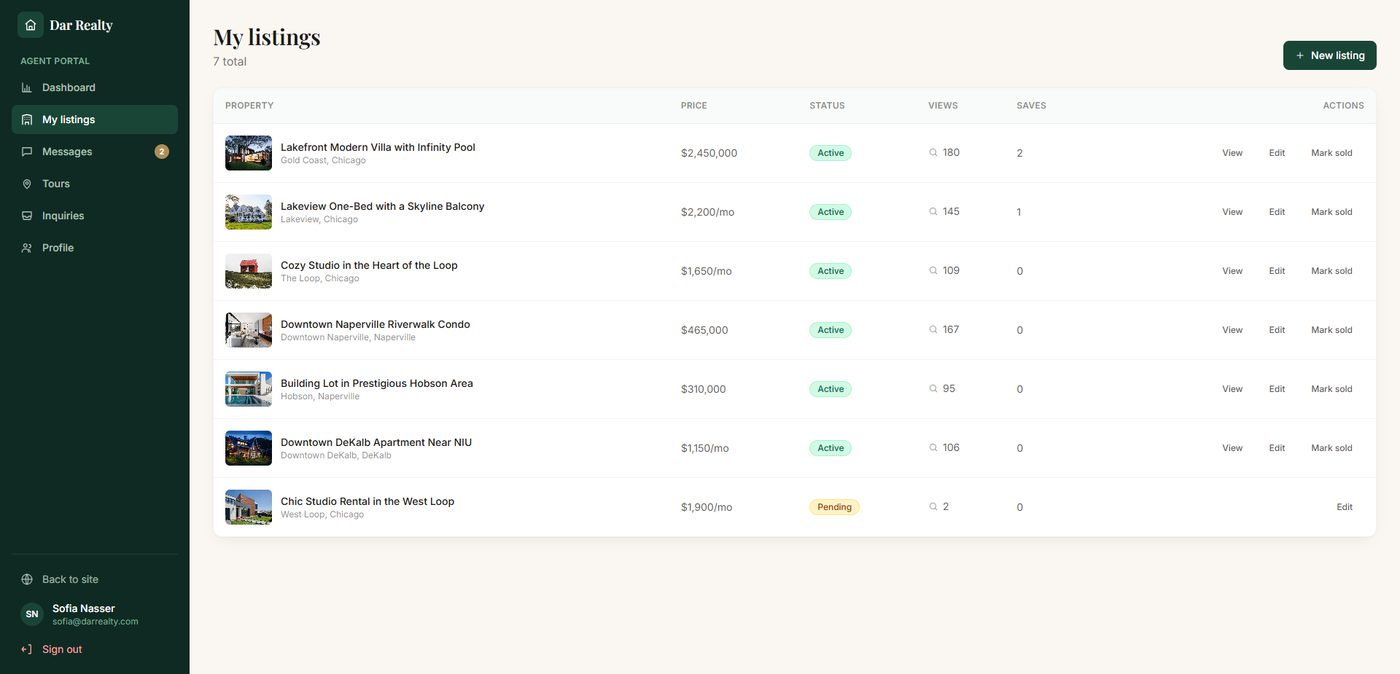Viewport: 1400px width, 674px height.
Task: Click the Profile people icon
Action: [27, 248]
